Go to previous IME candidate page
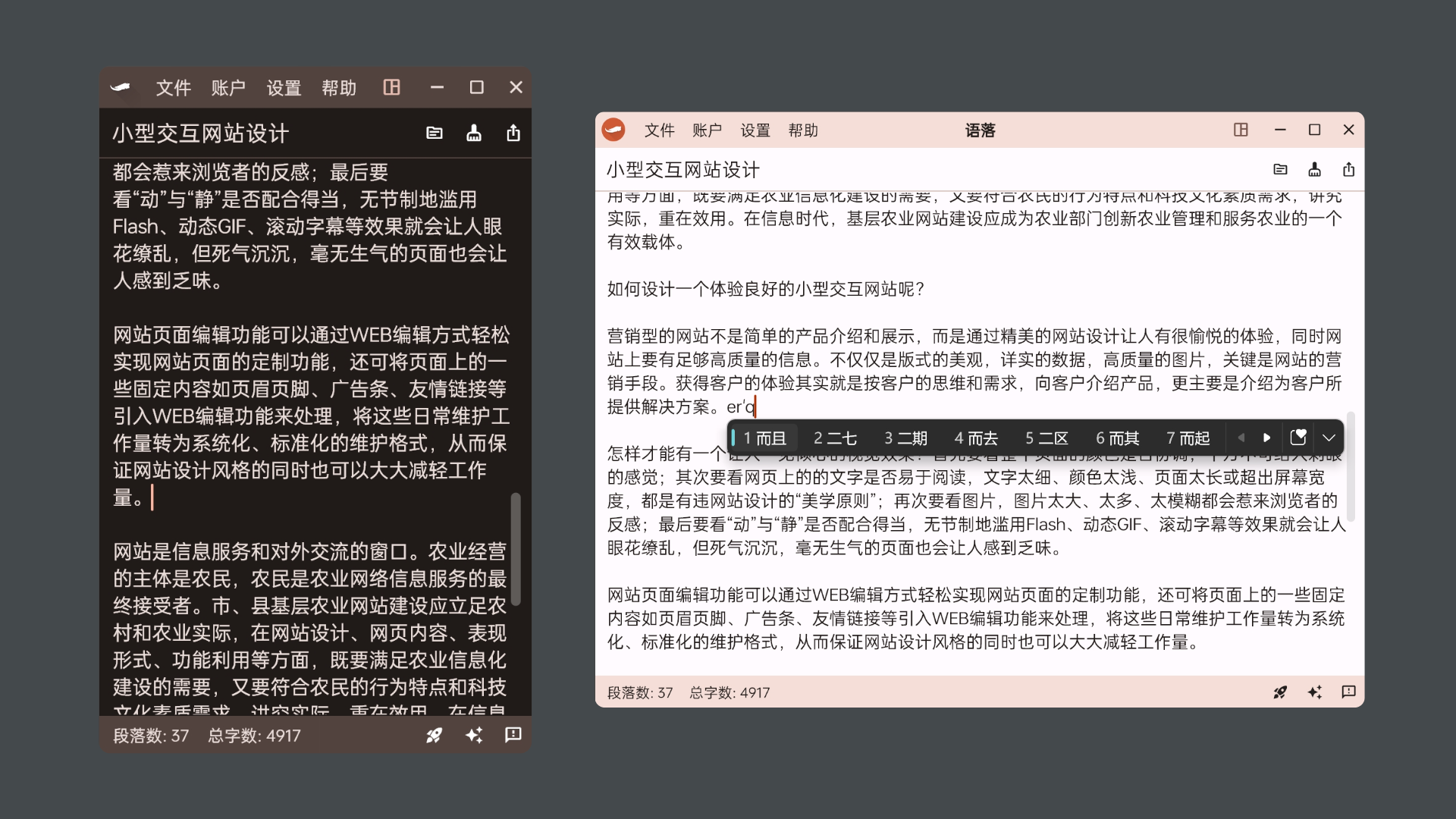The height and width of the screenshot is (819, 1456). 1241,438
